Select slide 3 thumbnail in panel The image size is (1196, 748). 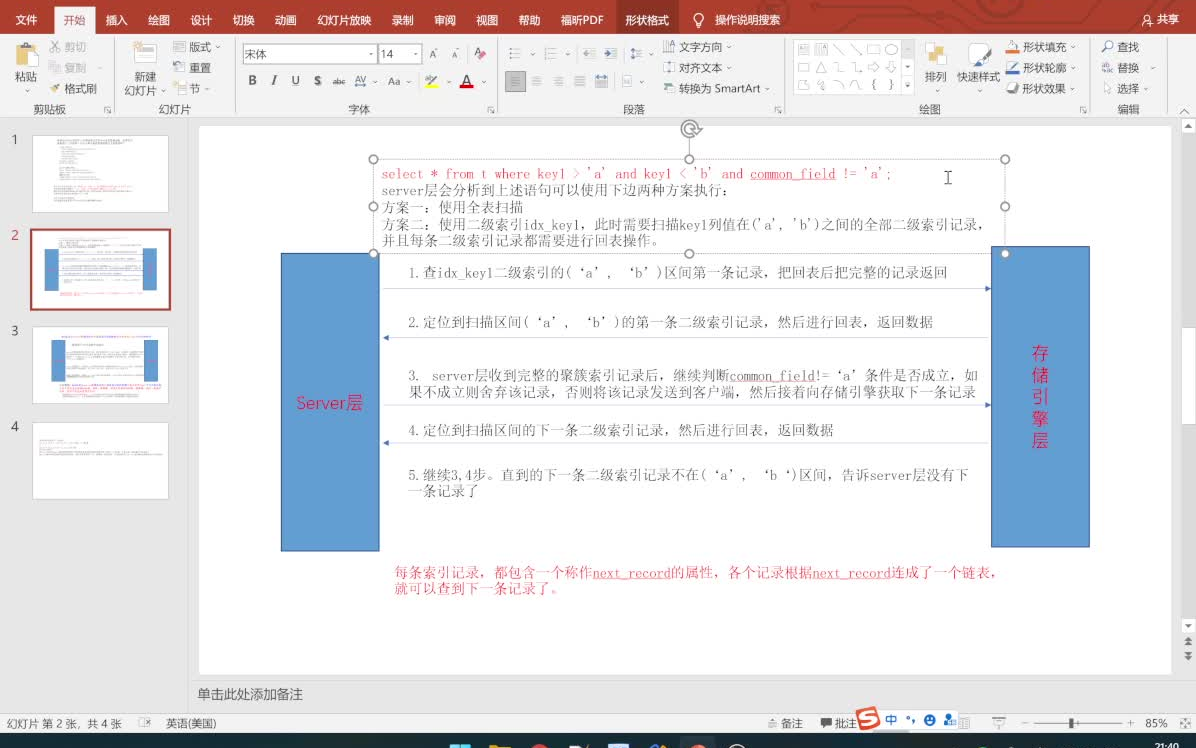99,364
